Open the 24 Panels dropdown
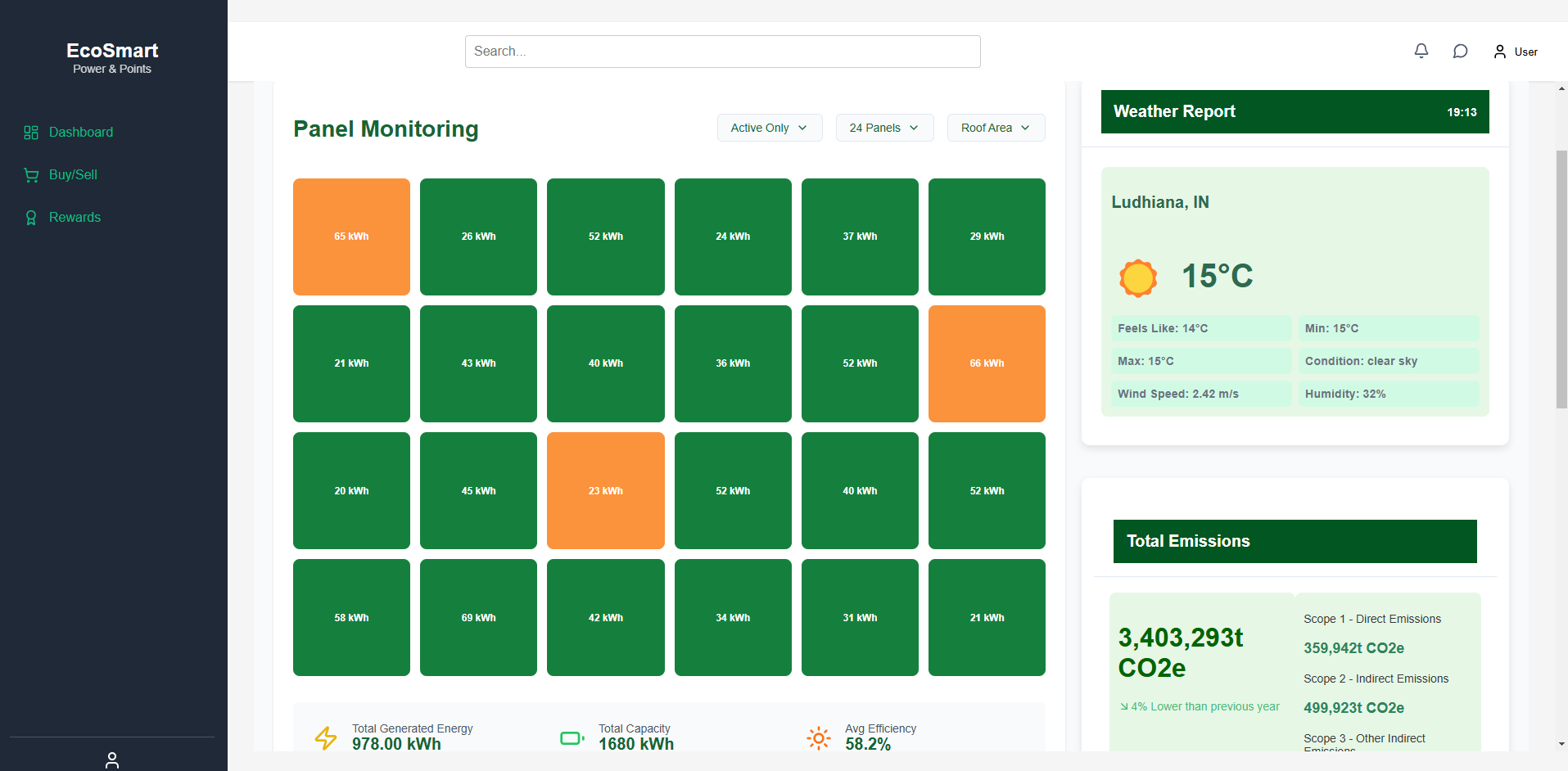 click(x=884, y=128)
